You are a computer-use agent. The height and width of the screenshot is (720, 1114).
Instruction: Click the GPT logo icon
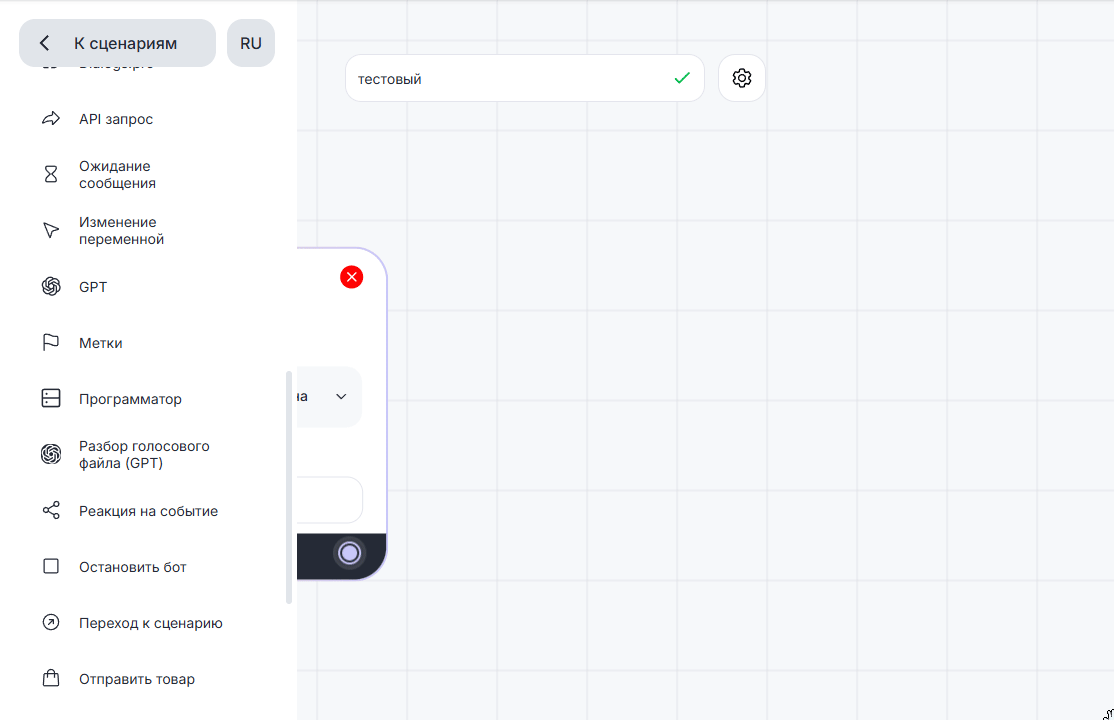(x=51, y=287)
